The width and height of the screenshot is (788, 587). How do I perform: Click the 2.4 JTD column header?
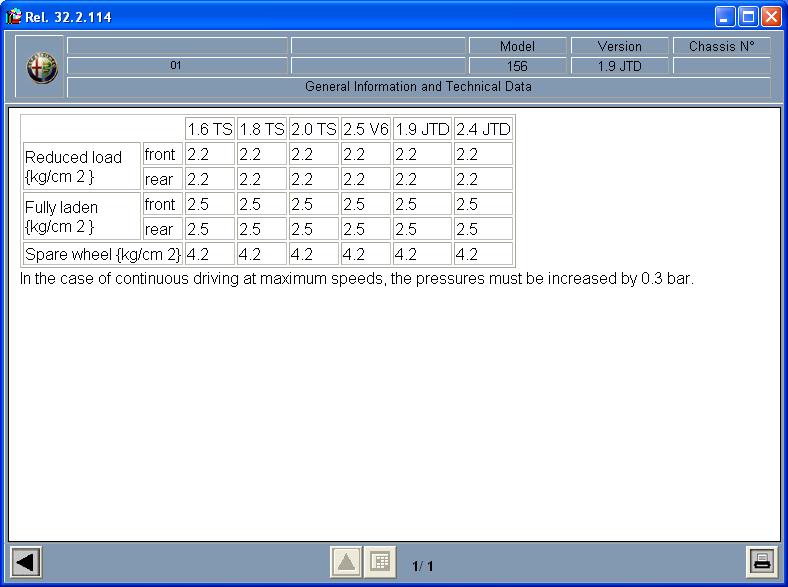(483, 129)
